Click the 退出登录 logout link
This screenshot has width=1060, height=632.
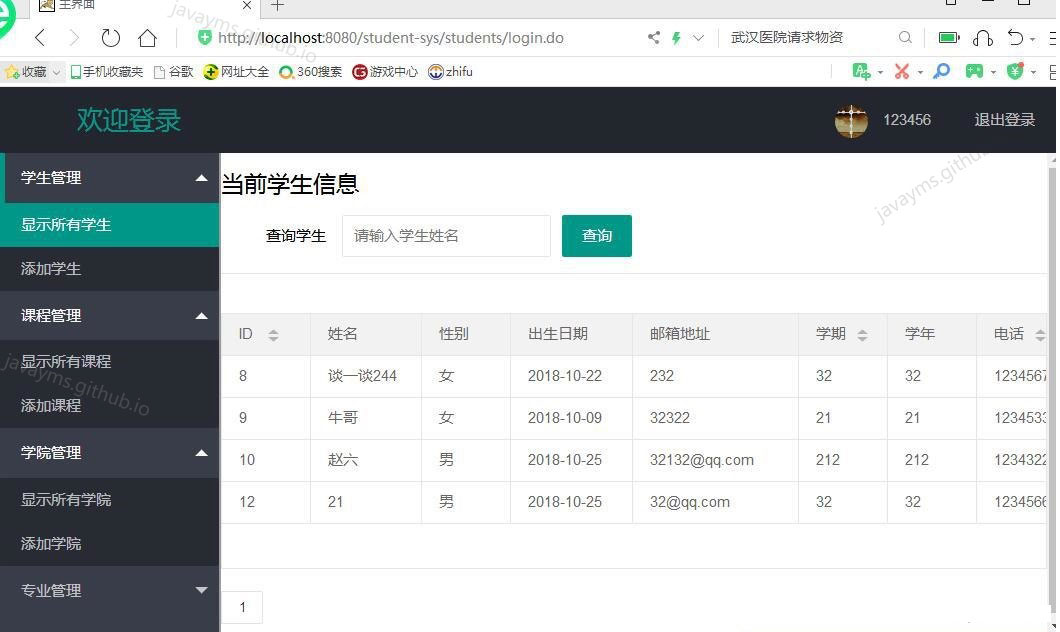pos(1004,119)
